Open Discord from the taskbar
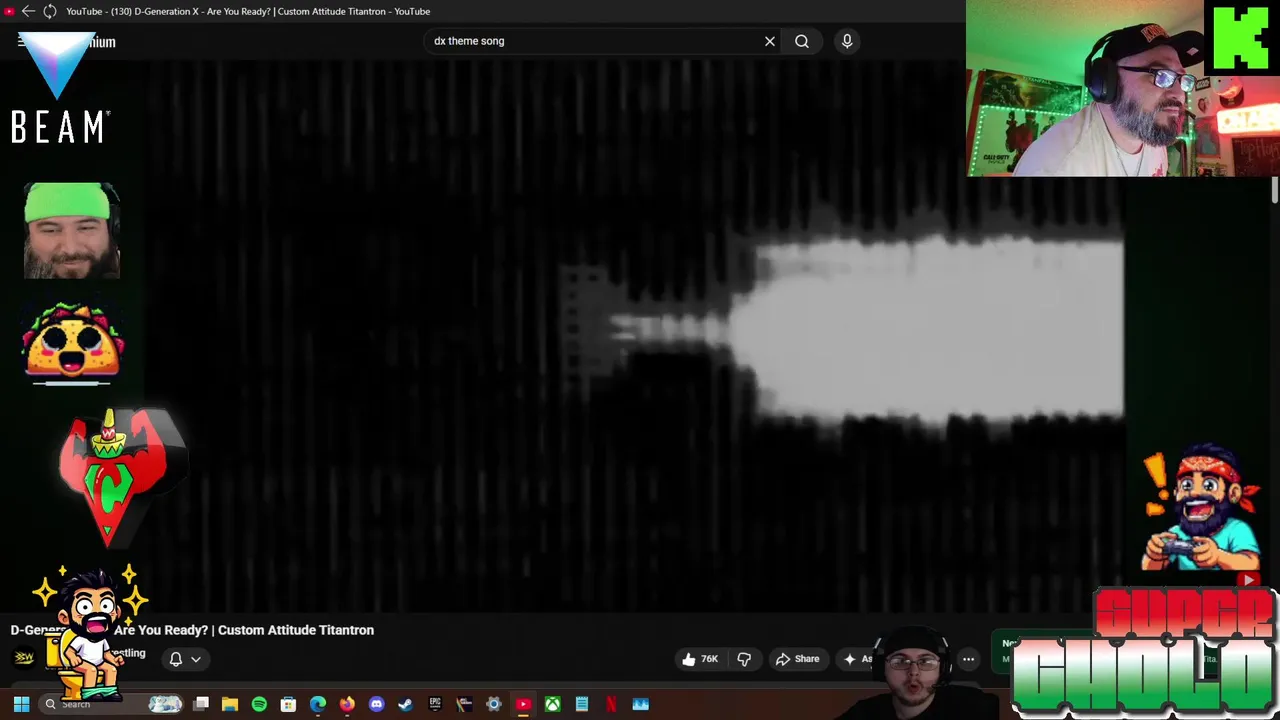 pos(376,704)
